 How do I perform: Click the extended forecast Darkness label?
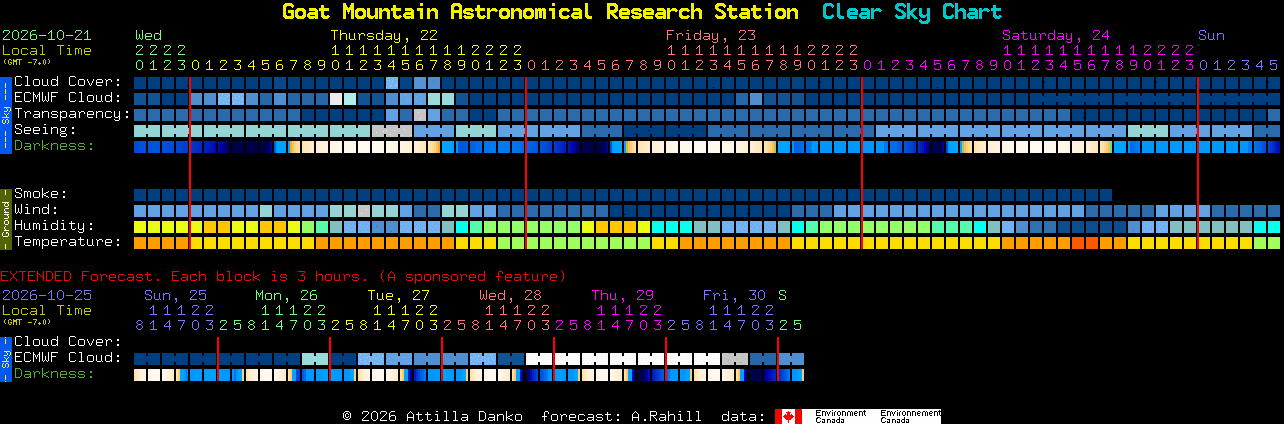click(x=54, y=374)
